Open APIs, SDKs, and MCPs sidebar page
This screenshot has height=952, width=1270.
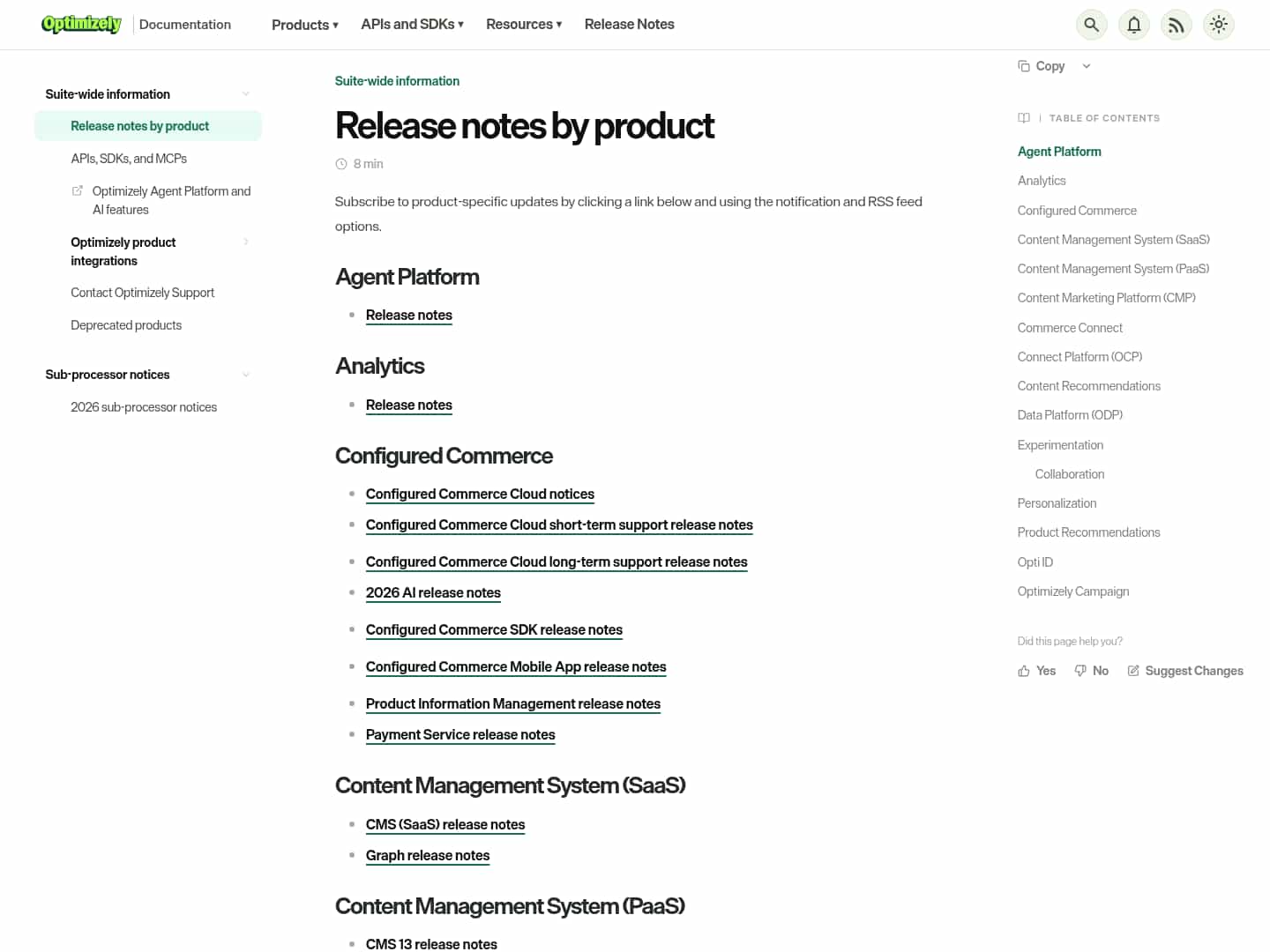coord(129,159)
